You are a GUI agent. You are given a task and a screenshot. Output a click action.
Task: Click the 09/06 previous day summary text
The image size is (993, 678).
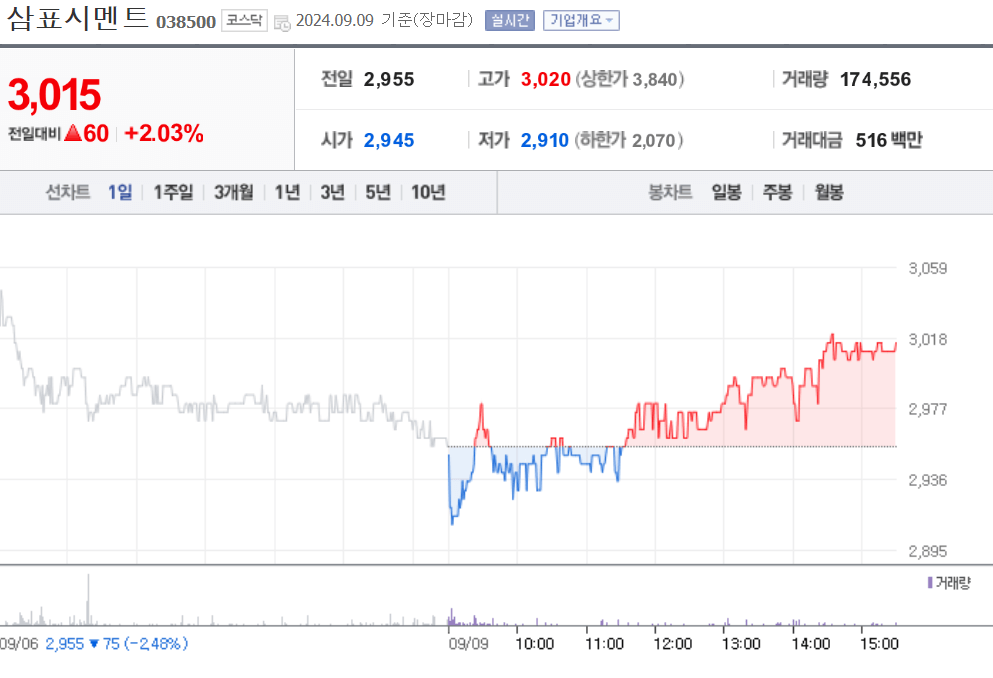[x=94, y=644]
